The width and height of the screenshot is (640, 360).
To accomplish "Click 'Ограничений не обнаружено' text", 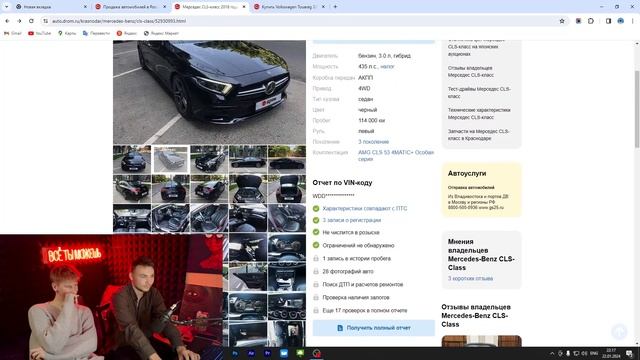I will tap(358, 245).
